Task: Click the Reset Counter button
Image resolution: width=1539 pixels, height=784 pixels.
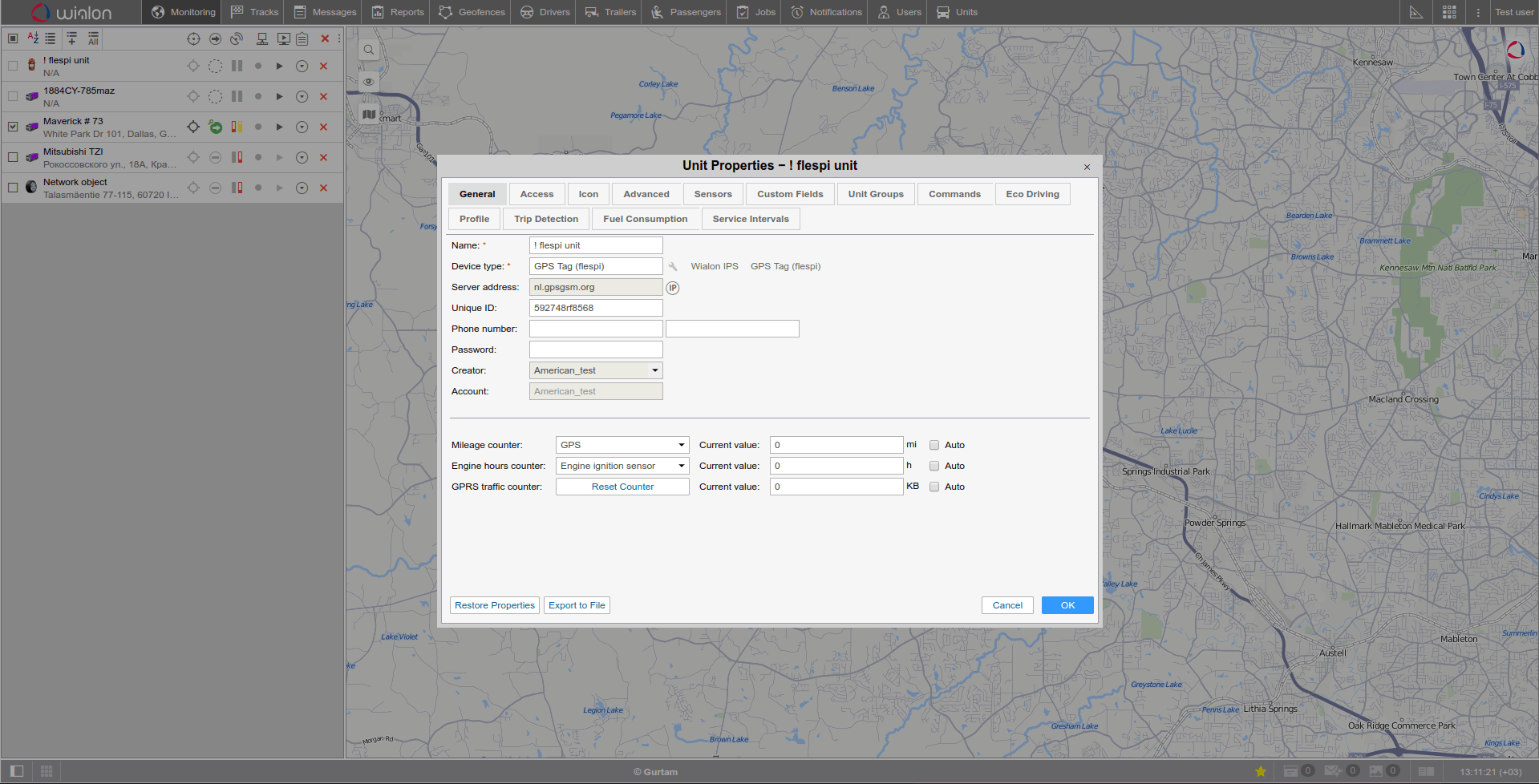Action: pyautogui.click(x=622, y=487)
